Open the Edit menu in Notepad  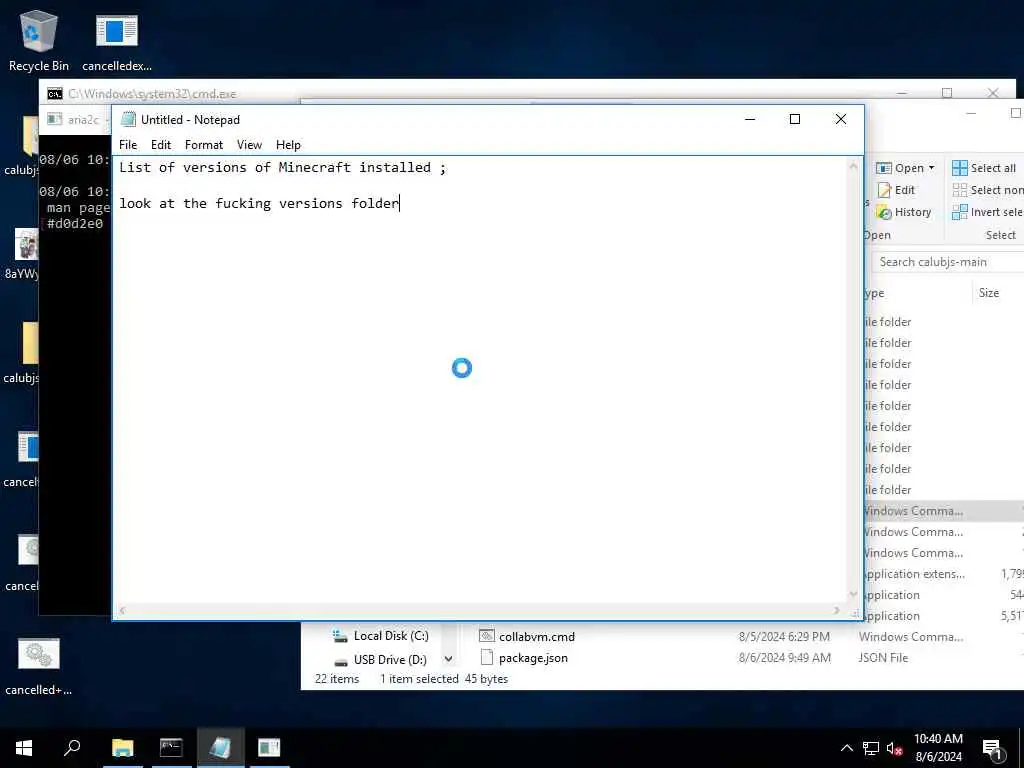click(161, 145)
